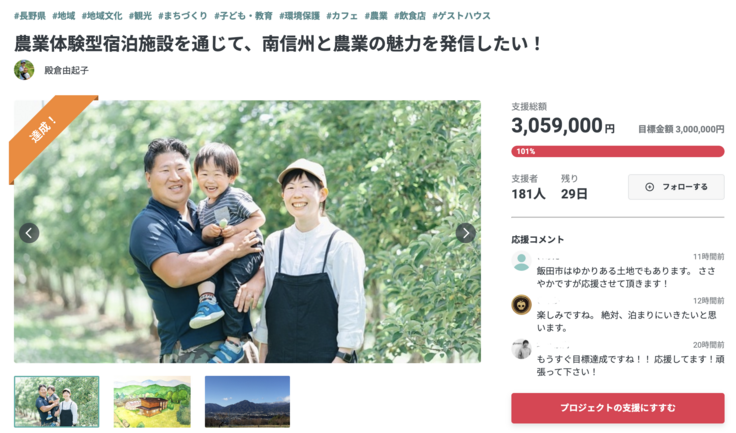
Task: Select the family photo thumbnail
Action: 57,402
